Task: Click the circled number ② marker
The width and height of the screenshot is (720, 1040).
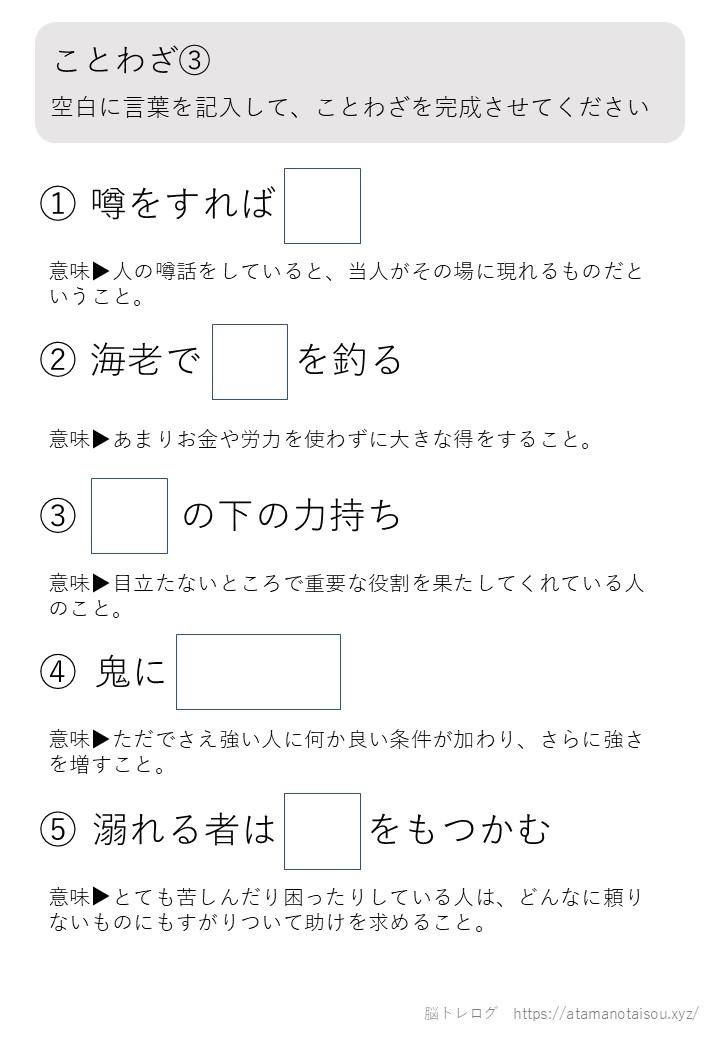Action: pos(58,360)
